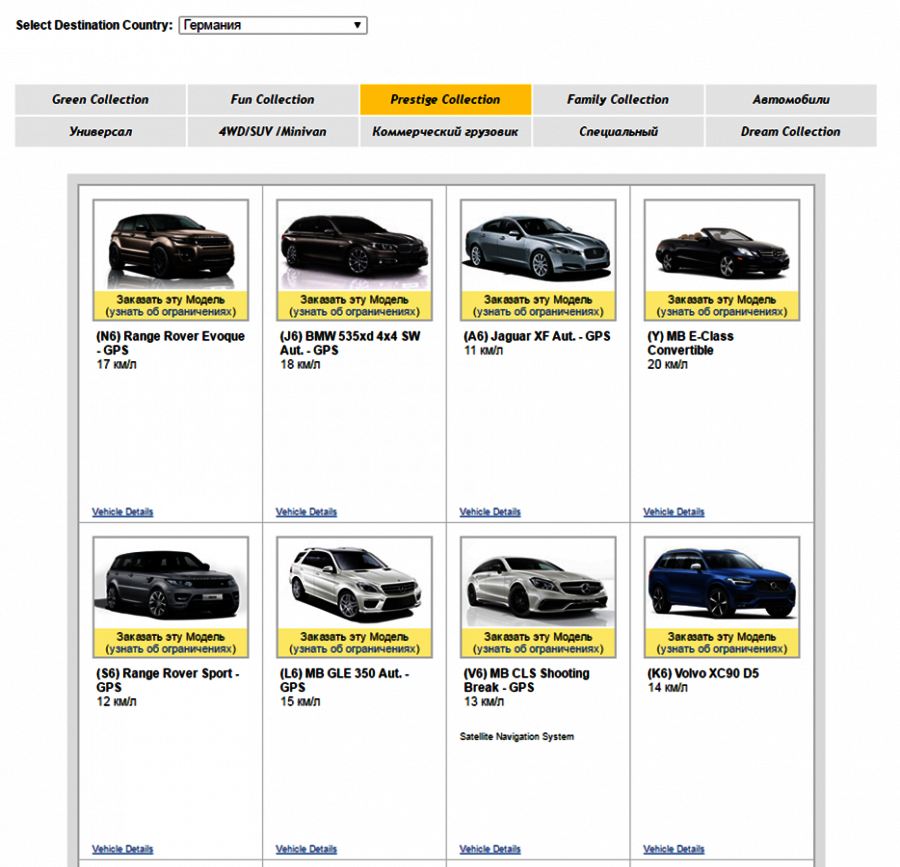900x867 pixels.
Task: Open the Select Destination Country dropdown
Action: click(x=273, y=25)
